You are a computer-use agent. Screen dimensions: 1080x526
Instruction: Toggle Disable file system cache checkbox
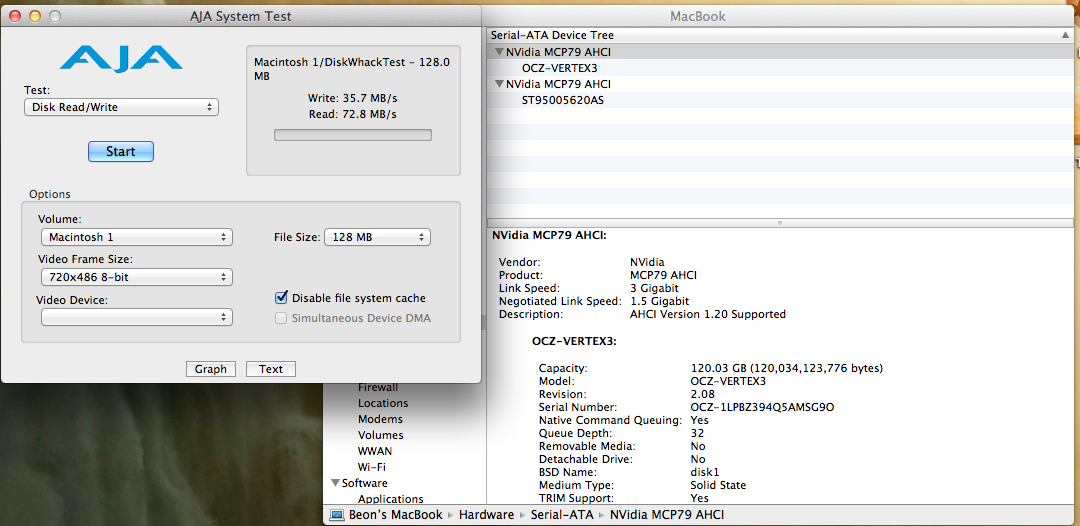click(281, 298)
